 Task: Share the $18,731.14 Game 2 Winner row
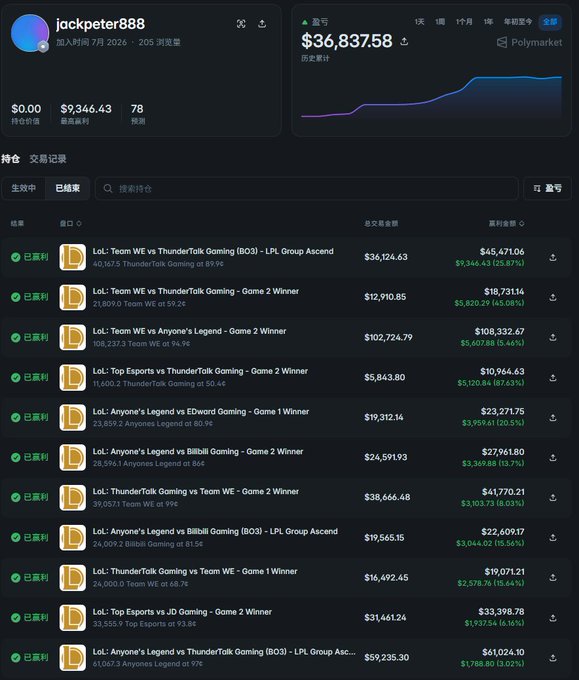point(553,298)
